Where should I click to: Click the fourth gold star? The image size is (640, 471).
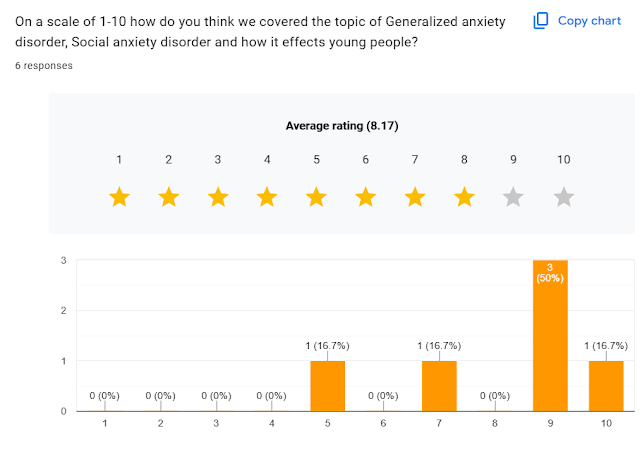(267, 197)
